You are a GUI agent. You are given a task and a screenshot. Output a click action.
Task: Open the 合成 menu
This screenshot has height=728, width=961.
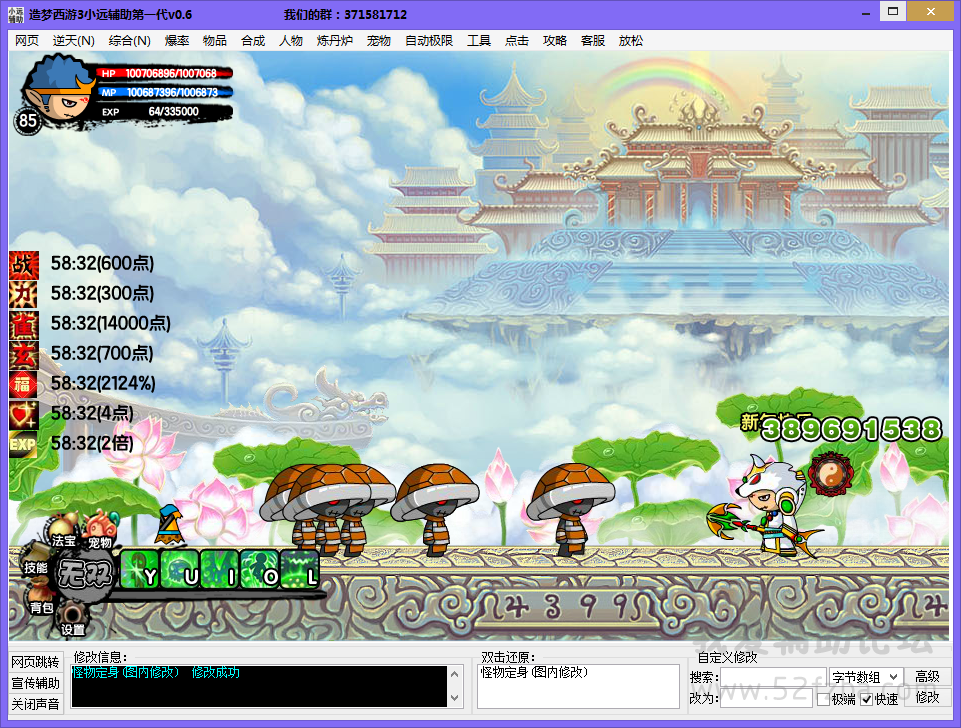[x=253, y=41]
